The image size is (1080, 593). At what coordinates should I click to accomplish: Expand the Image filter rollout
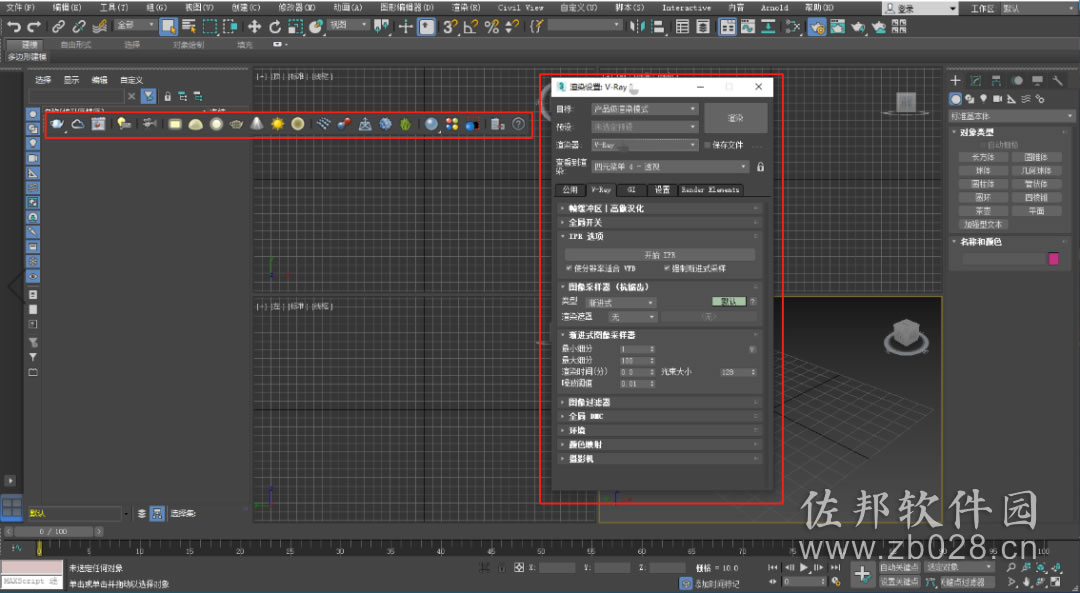coord(659,402)
